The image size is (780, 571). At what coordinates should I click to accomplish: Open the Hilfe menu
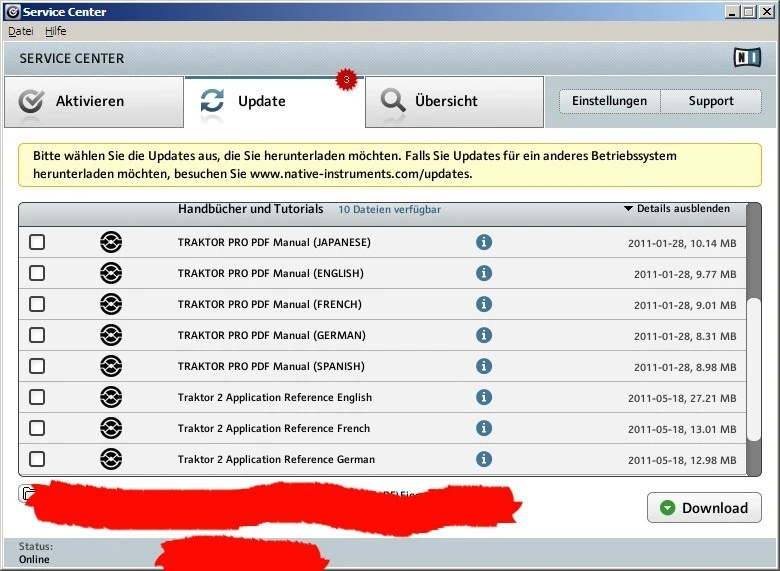pyautogui.click(x=55, y=31)
